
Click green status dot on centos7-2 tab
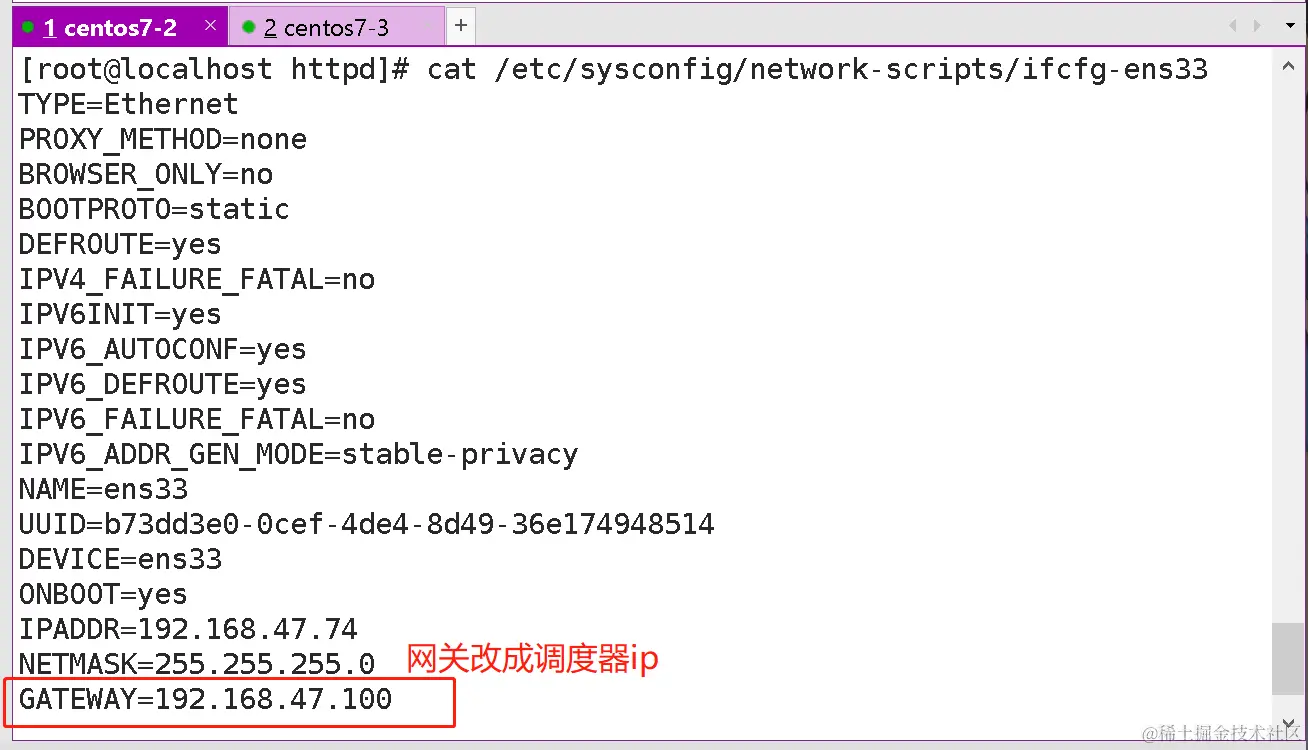[28, 28]
